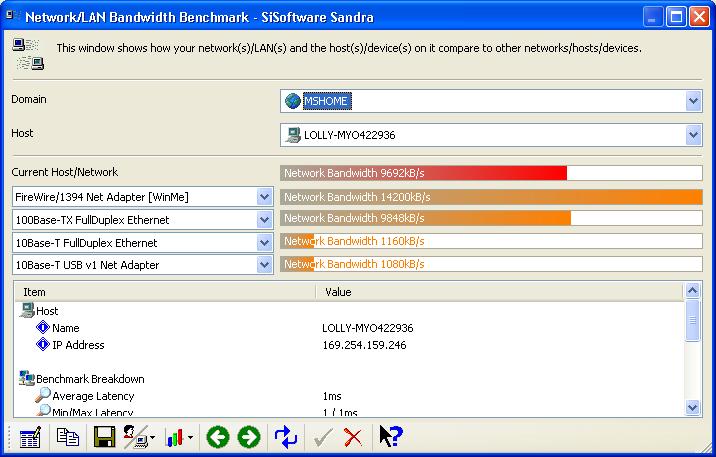Click the list vertical scrollbar thumb
The width and height of the screenshot is (716, 457).
click(x=692, y=320)
